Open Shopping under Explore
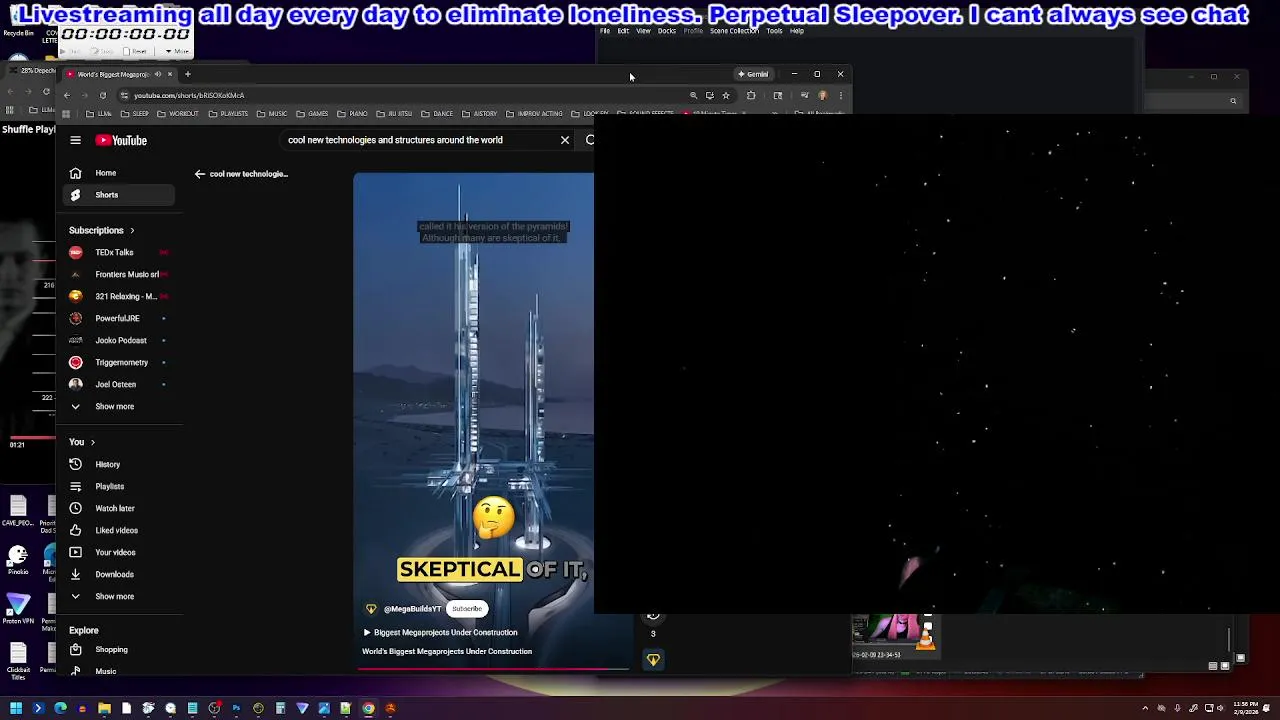This screenshot has height=720, width=1280. [x=120, y=649]
